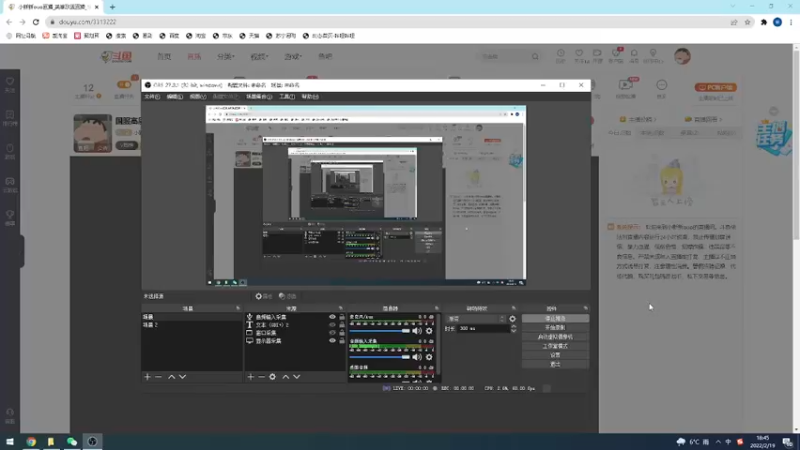Open the scene transition type dropdown
The height and width of the screenshot is (450, 800).
476,319
